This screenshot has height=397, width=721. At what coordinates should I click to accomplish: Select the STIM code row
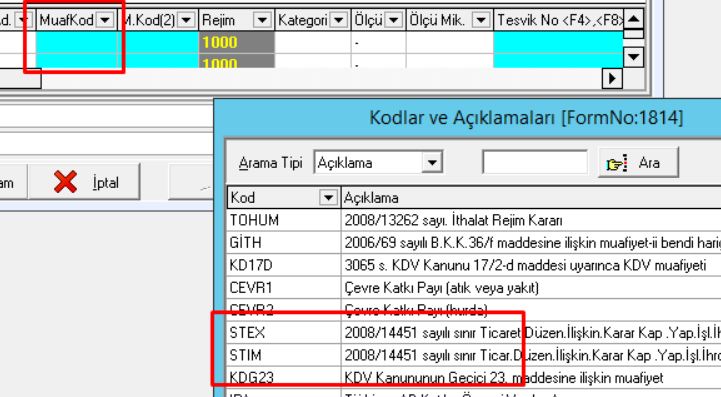(474, 356)
